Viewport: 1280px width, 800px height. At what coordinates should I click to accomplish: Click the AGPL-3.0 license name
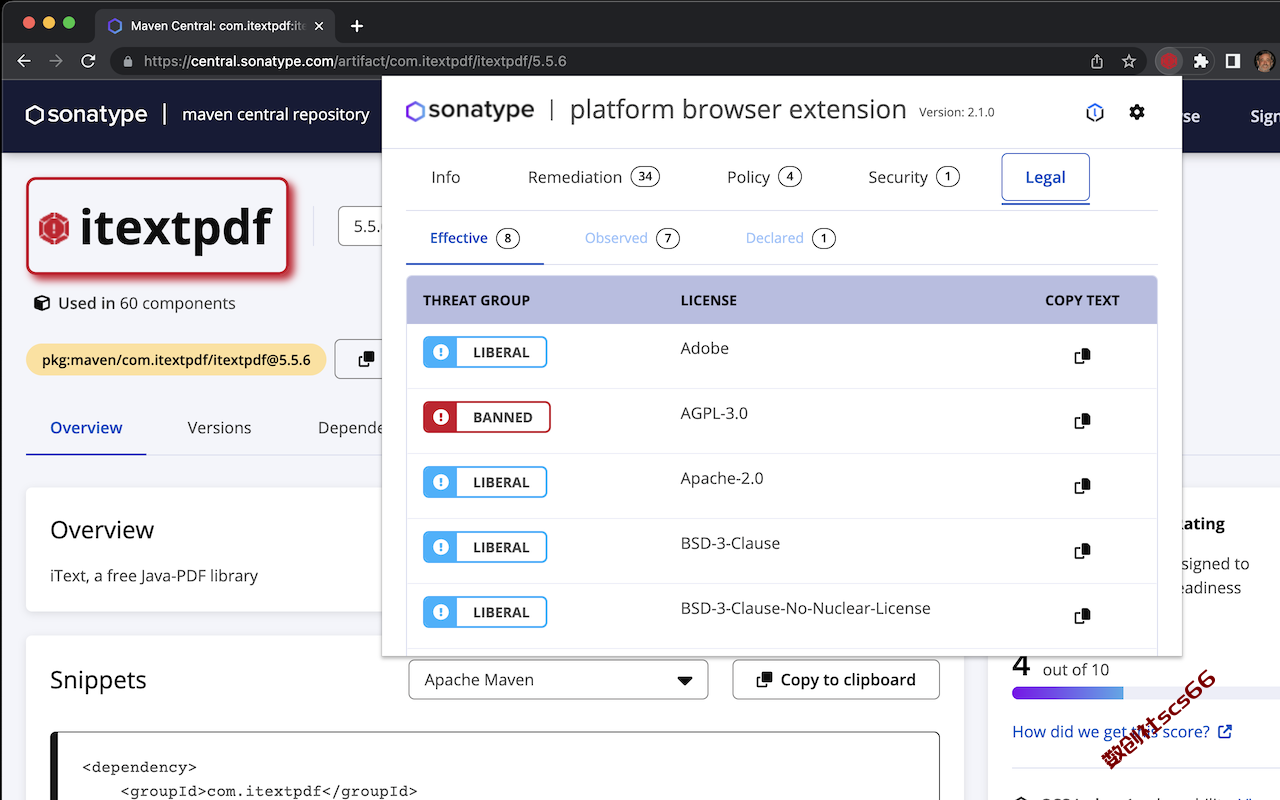tap(714, 413)
